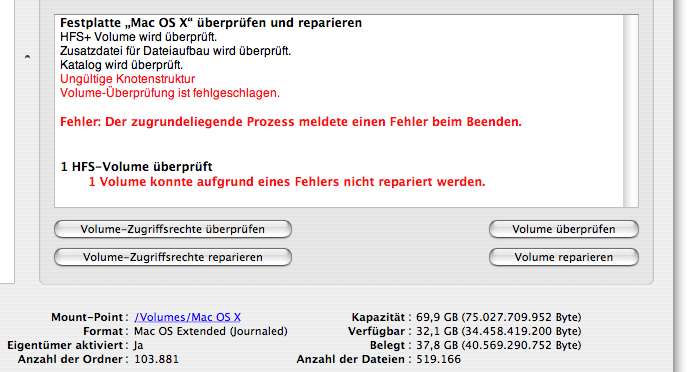Click the red error 'Ungültige Knotenstruktur'
Screen dimensions: 688x372
(x=128, y=79)
